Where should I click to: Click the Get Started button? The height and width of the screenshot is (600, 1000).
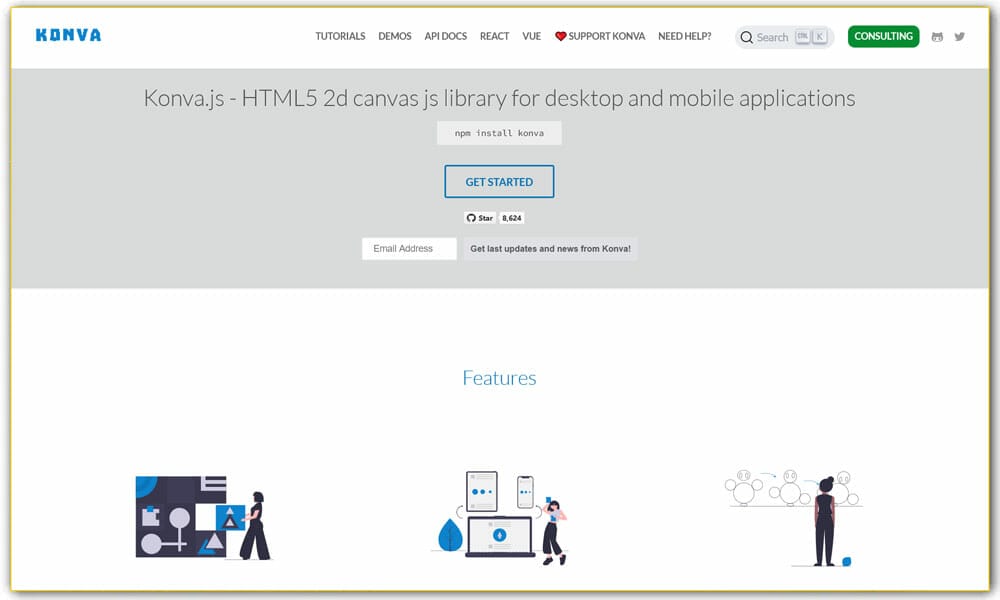[x=499, y=182]
